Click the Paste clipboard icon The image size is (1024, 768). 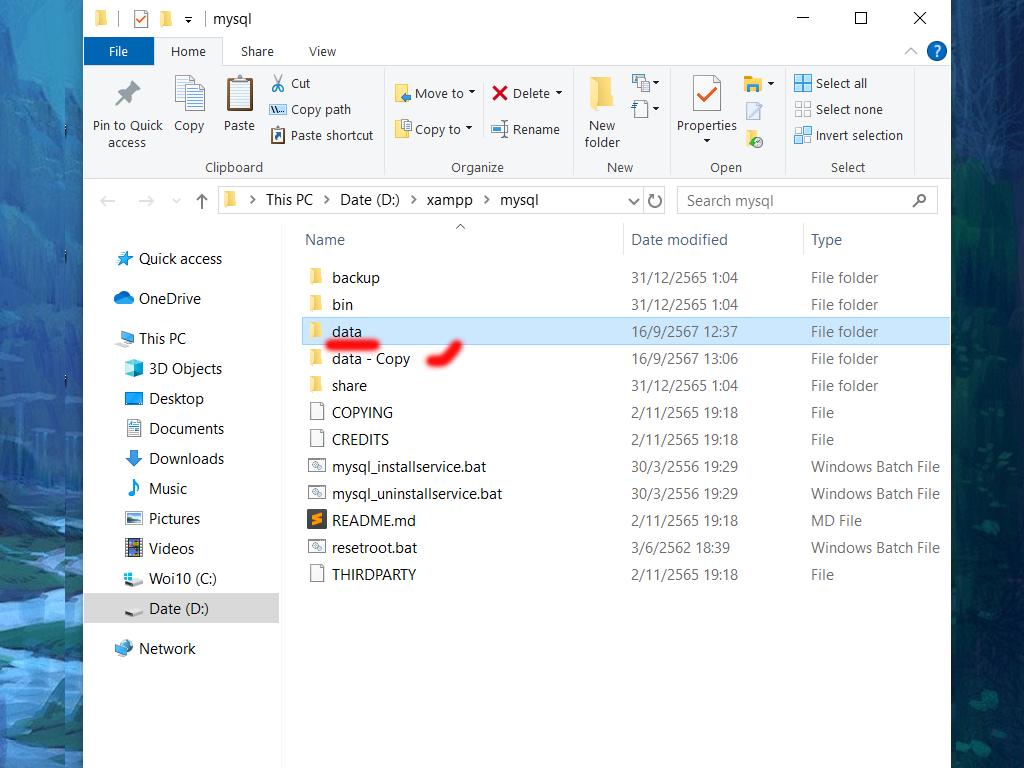239,96
